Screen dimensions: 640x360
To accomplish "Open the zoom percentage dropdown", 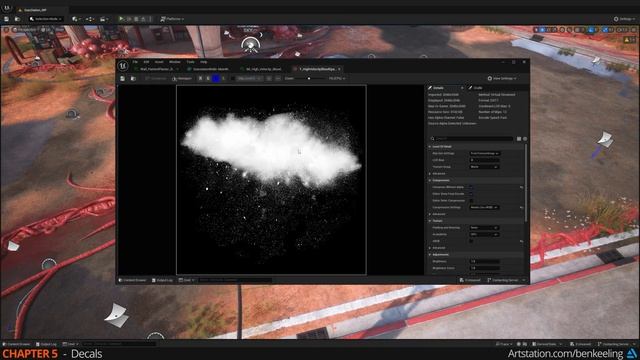I will [337, 78].
